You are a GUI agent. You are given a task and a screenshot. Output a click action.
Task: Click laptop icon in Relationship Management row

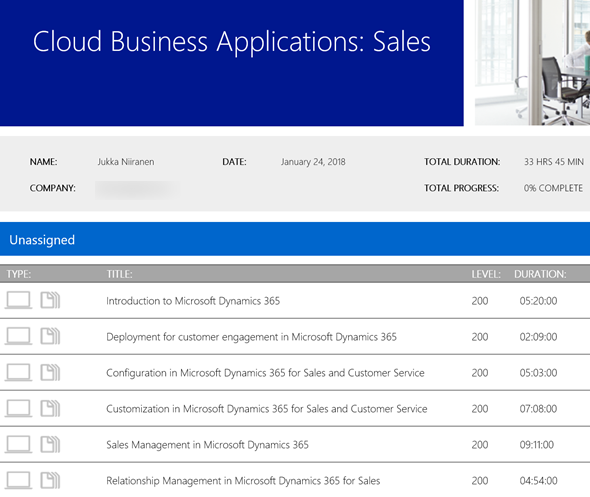[18, 480]
